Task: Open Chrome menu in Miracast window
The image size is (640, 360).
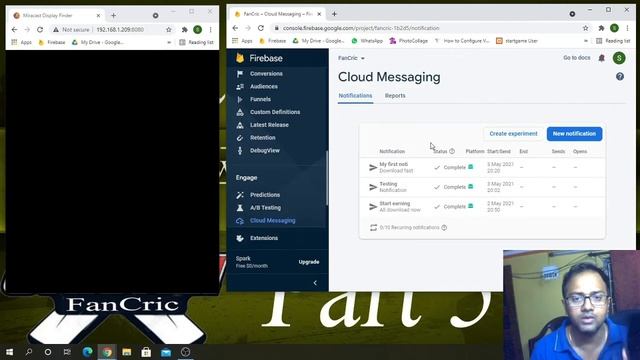Action: coord(210,29)
